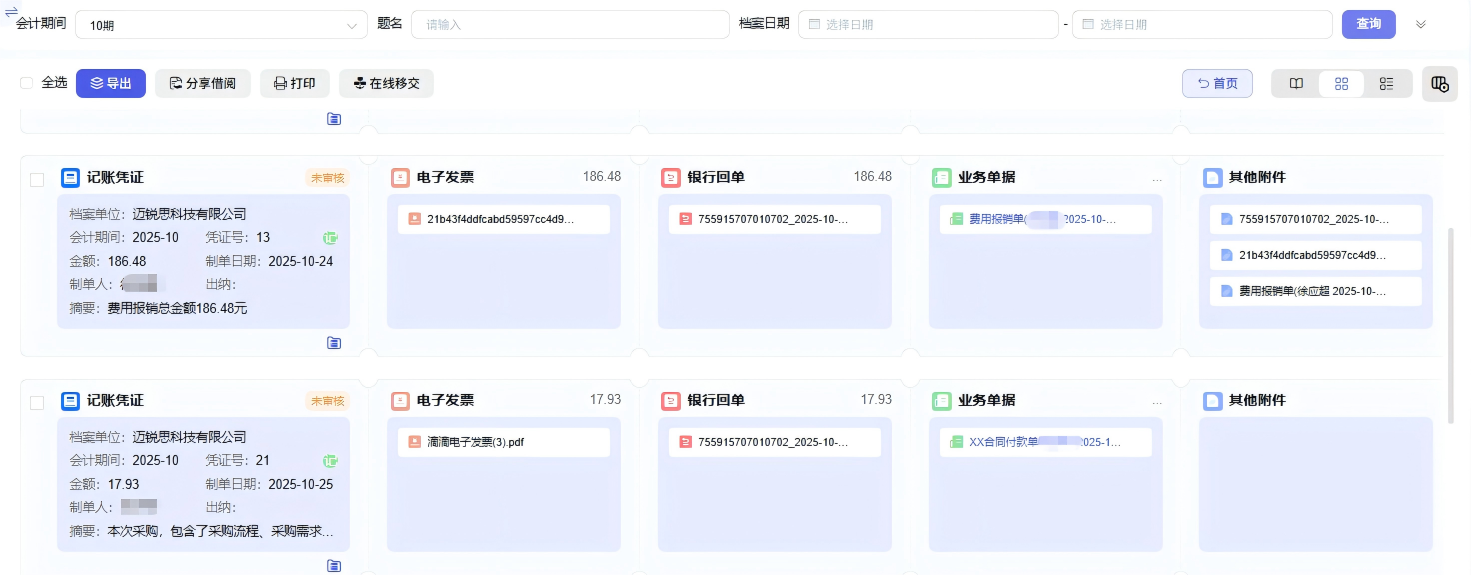1471x575 pixels.
Task: Click the green icon beside voucher number 21
Action: click(330, 461)
